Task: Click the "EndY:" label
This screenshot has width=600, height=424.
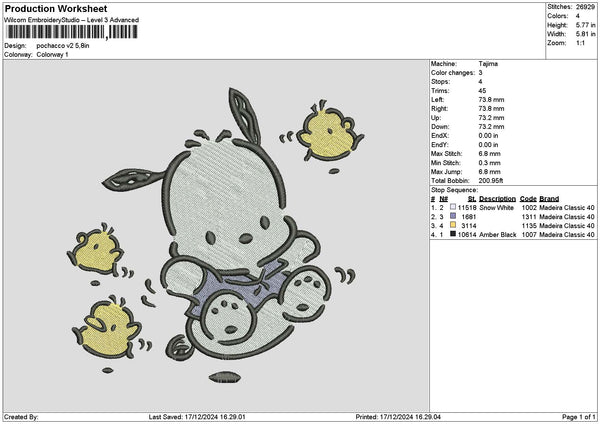Action: (x=439, y=145)
